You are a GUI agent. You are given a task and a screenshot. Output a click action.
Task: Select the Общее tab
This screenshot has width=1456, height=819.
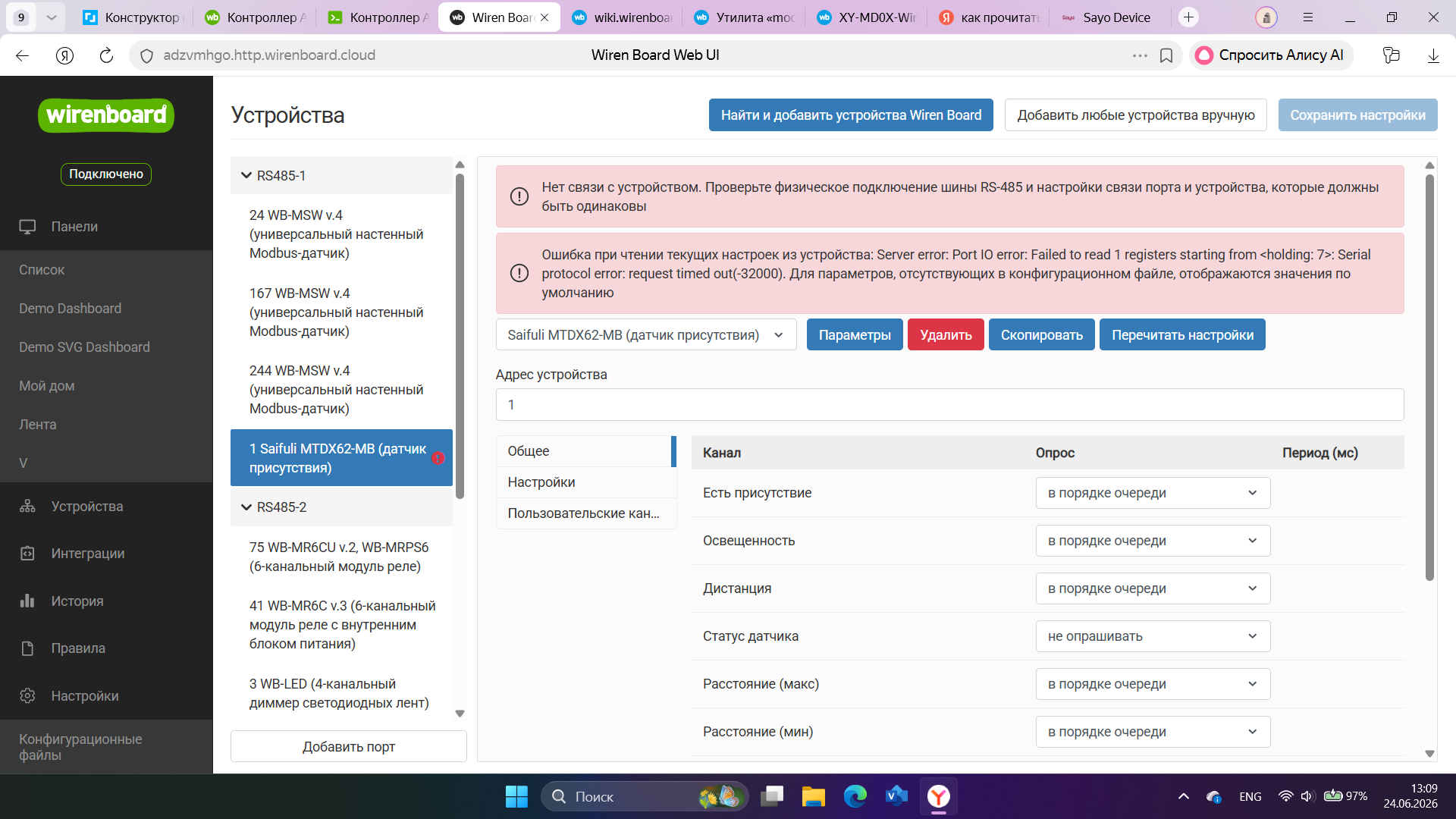tap(585, 451)
